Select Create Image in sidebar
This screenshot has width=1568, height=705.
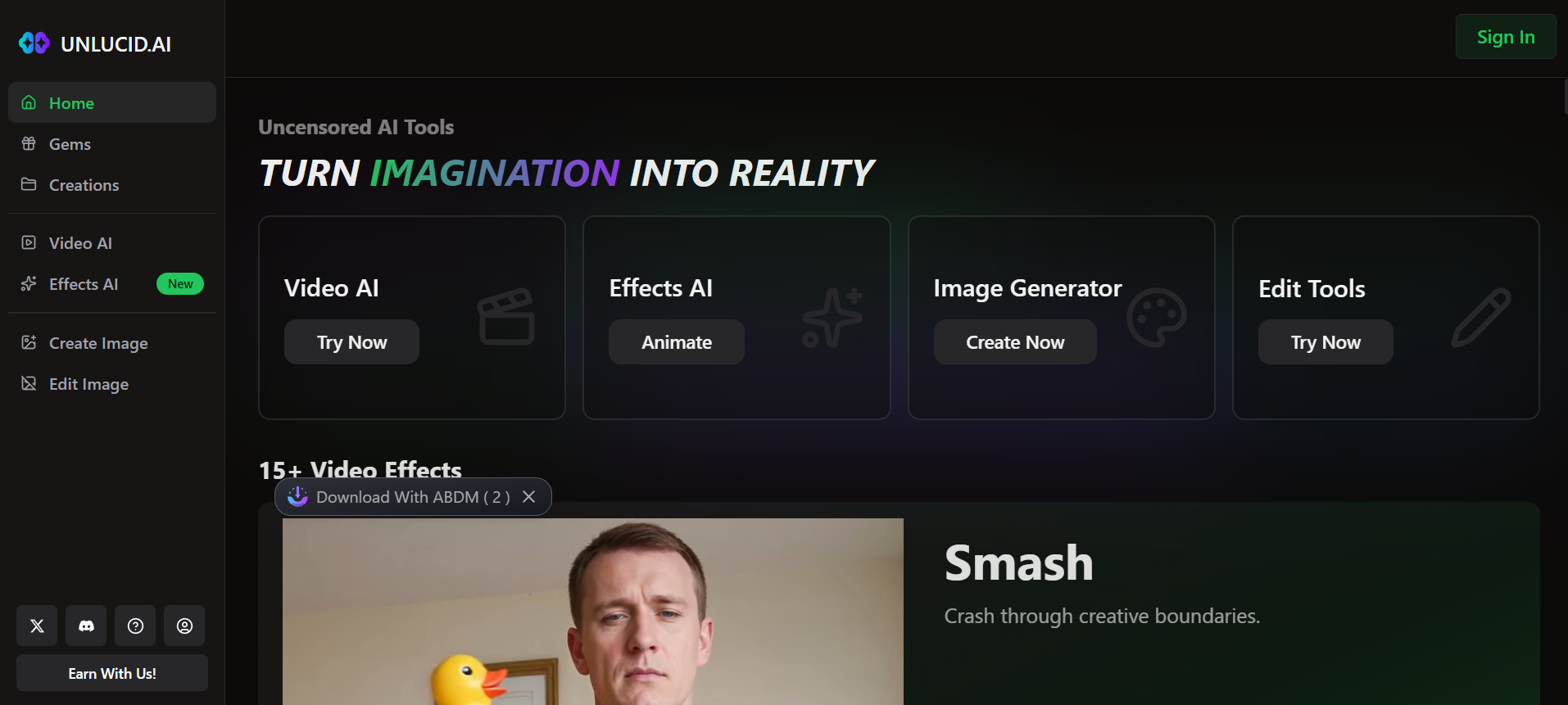tap(112, 343)
